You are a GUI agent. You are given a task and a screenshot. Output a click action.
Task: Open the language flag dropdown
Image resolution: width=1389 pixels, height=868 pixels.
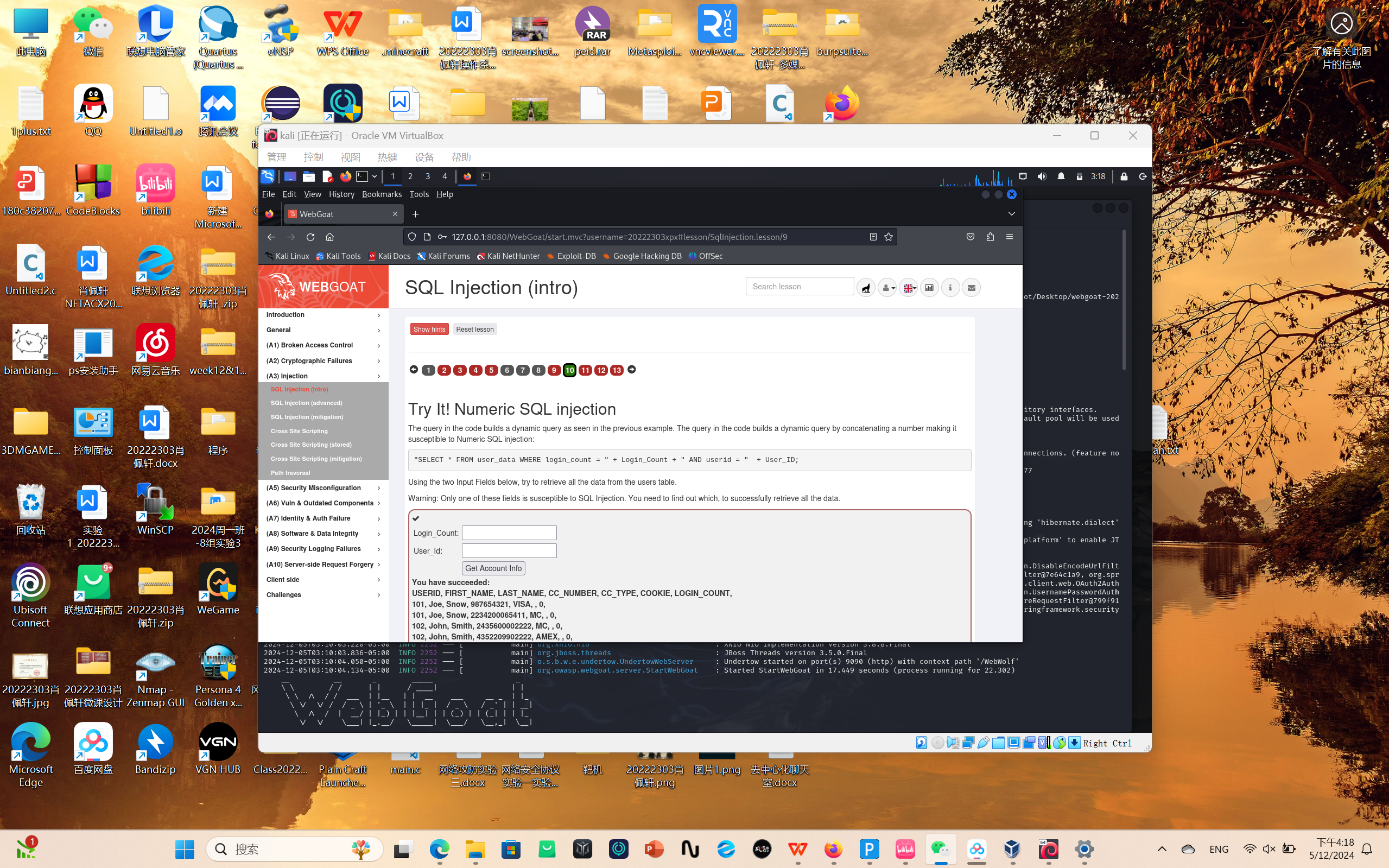[909, 288]
